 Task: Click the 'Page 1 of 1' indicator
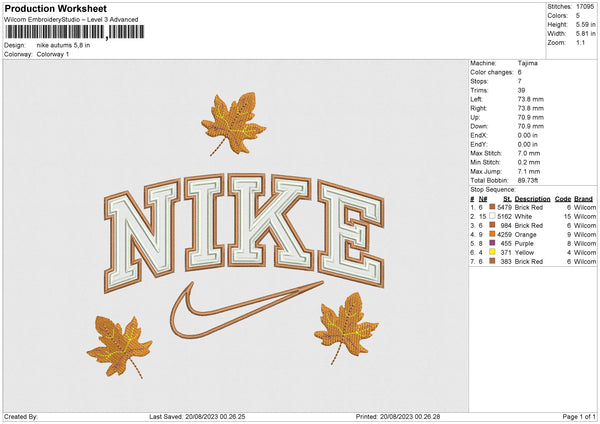tap(579, 417)
